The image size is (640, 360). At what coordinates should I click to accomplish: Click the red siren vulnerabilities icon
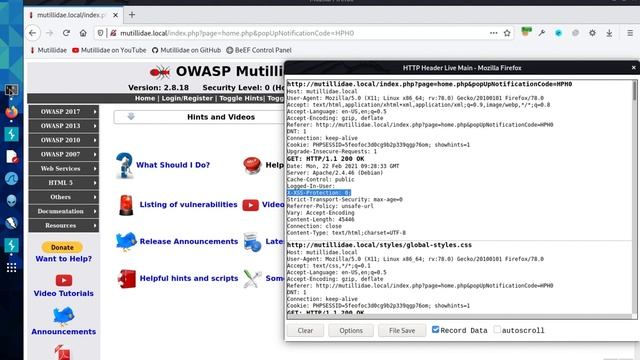(x=126, y=205)
